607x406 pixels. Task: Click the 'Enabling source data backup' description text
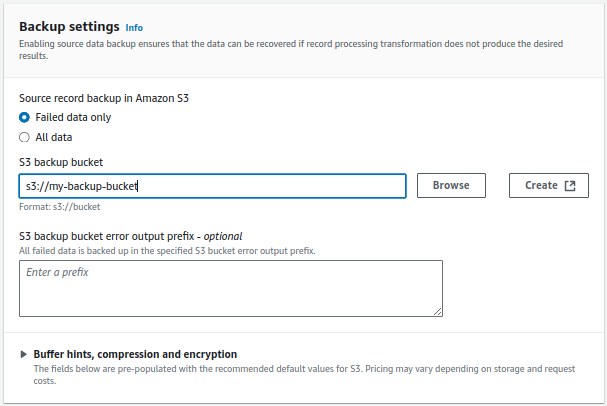click(291, 50)
